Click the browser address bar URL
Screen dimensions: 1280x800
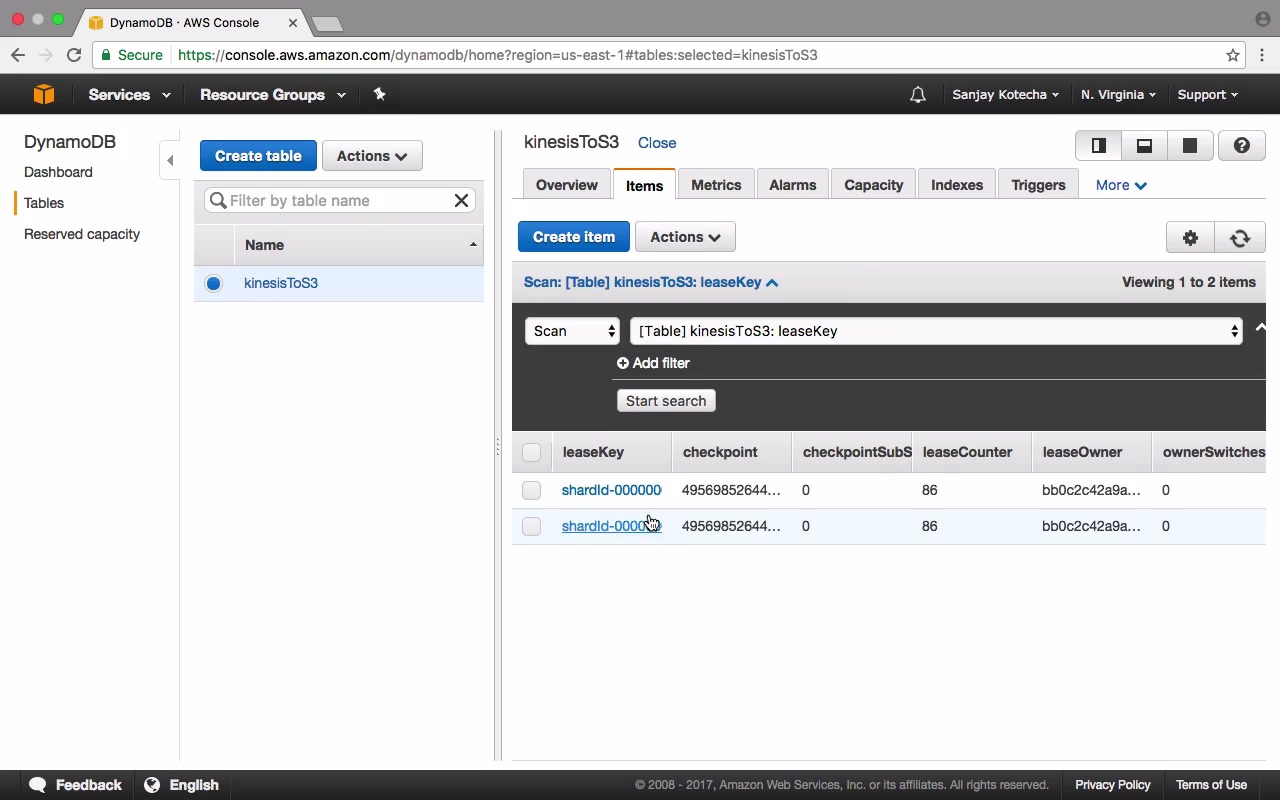[x=498, y=55]
